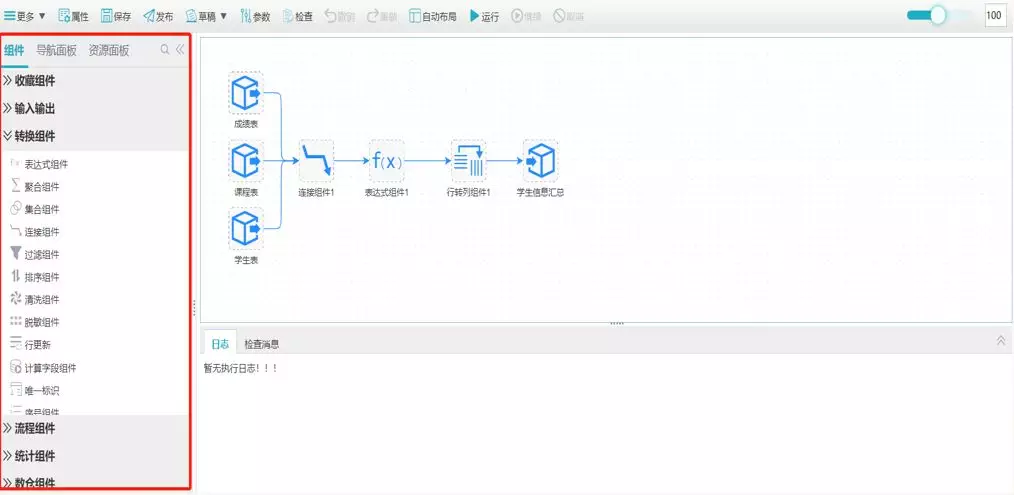Screen dimensions: 1014x495
Task: Open the 更多 (More) dropdown menu
Action: pyautogui.click(x=26, y=16)
